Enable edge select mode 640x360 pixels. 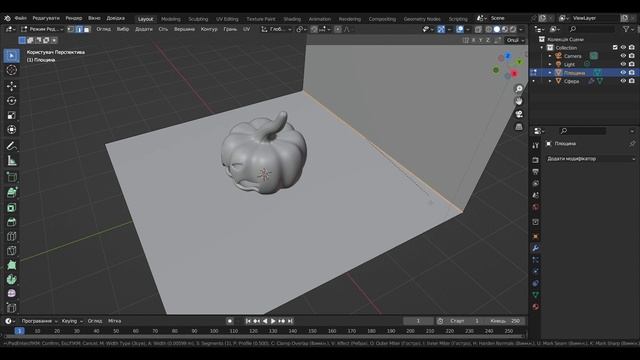click(x=79, y=29)
